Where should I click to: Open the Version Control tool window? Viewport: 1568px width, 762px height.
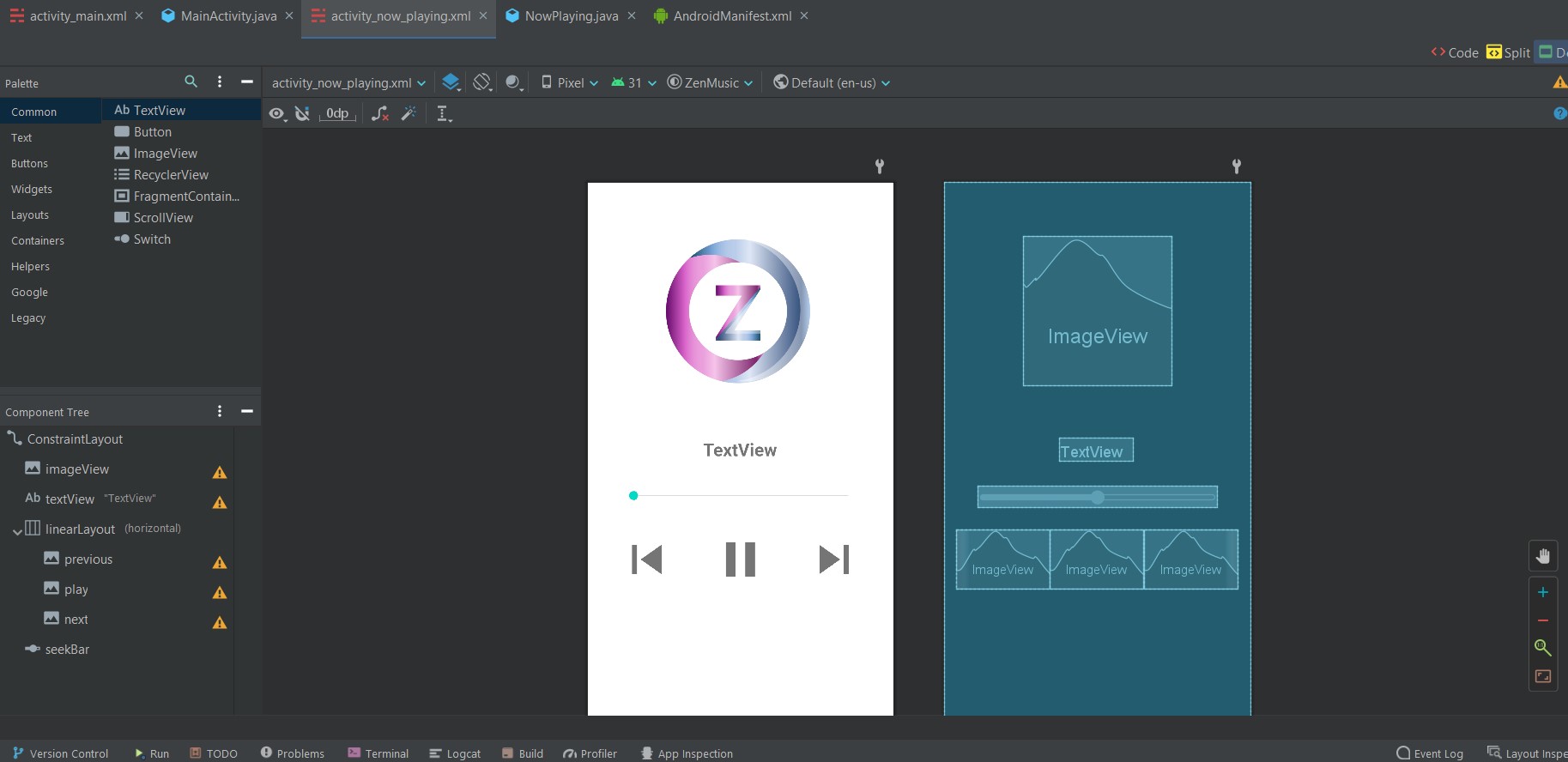tap(60, 753)
